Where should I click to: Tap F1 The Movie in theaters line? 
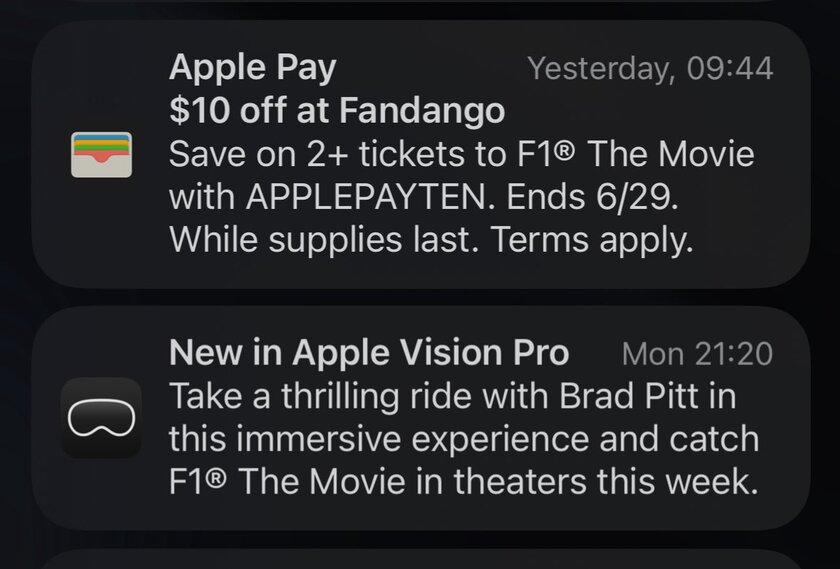tap(463, 481)
